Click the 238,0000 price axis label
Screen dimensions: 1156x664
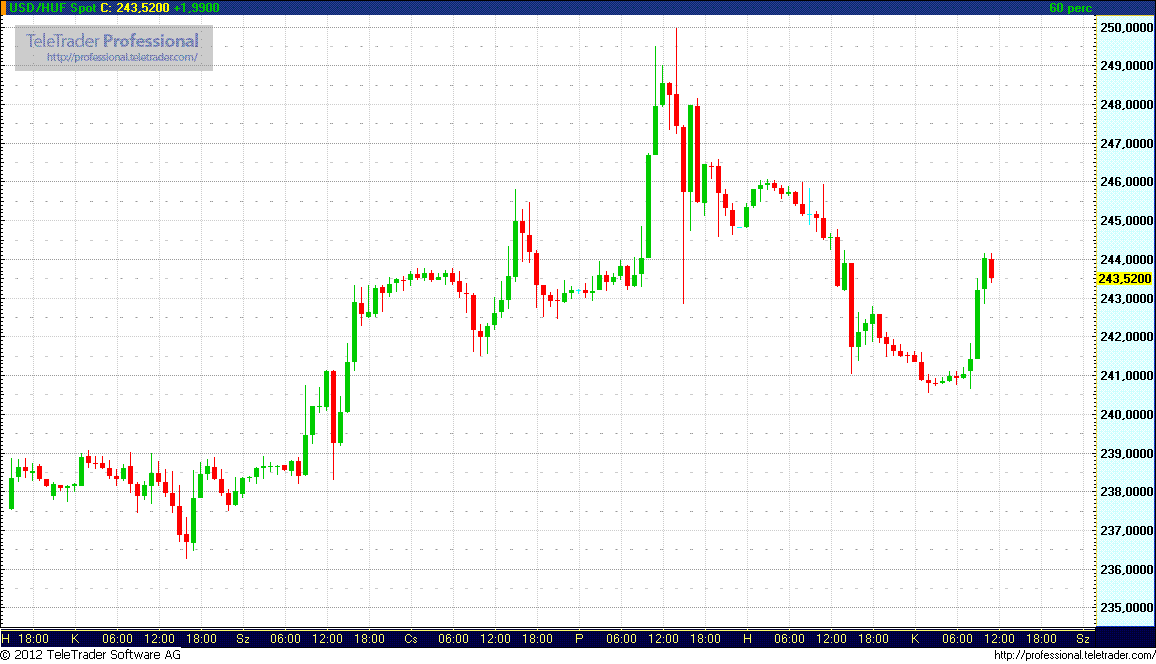[1127, 492]
